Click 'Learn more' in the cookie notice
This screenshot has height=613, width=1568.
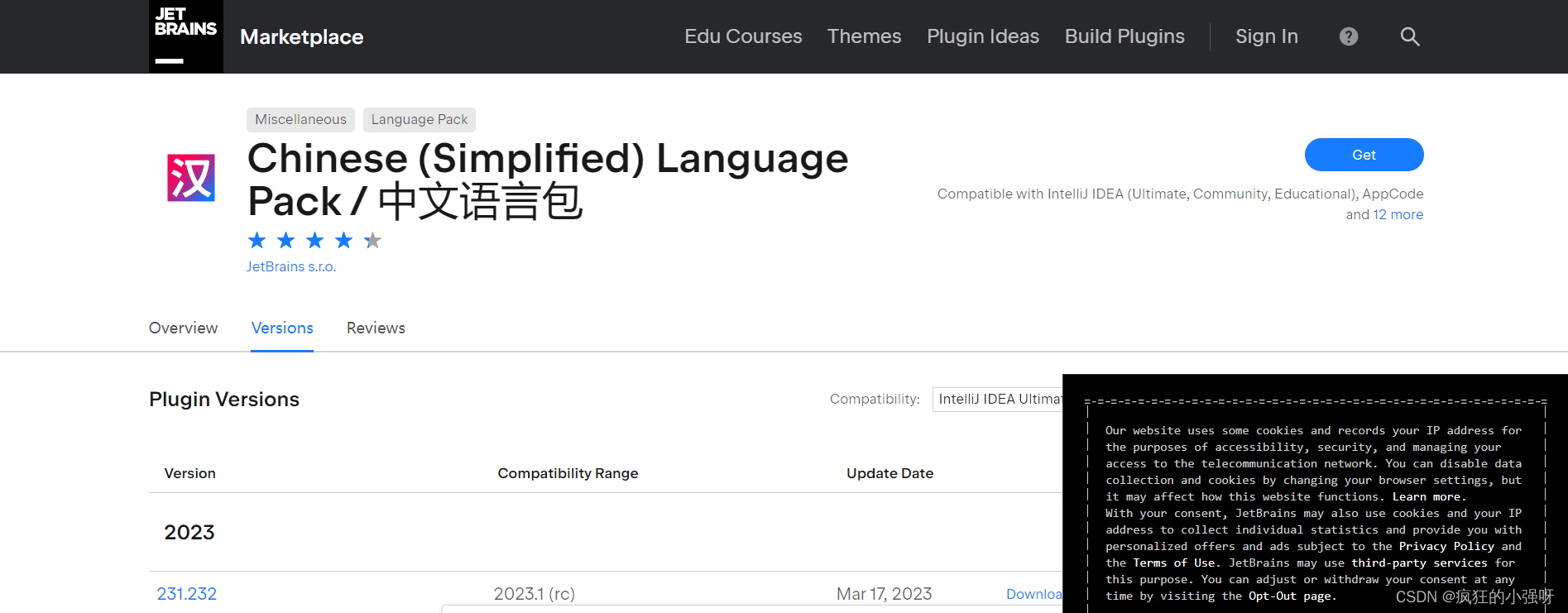point(1428,496)
